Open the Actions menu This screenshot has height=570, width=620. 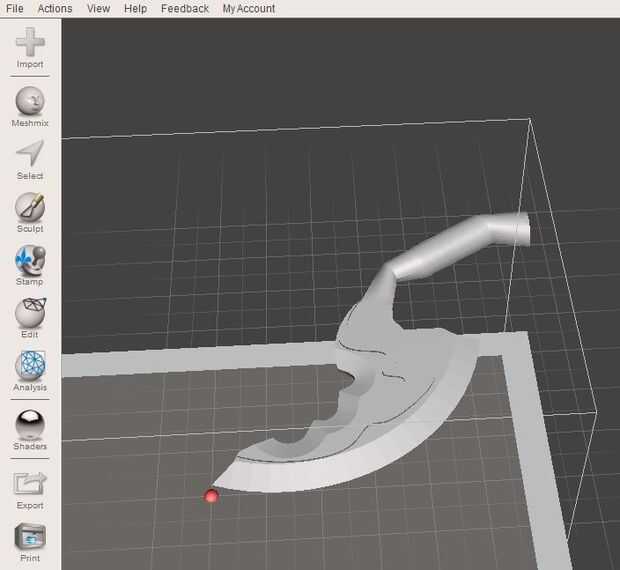(55, 8)
